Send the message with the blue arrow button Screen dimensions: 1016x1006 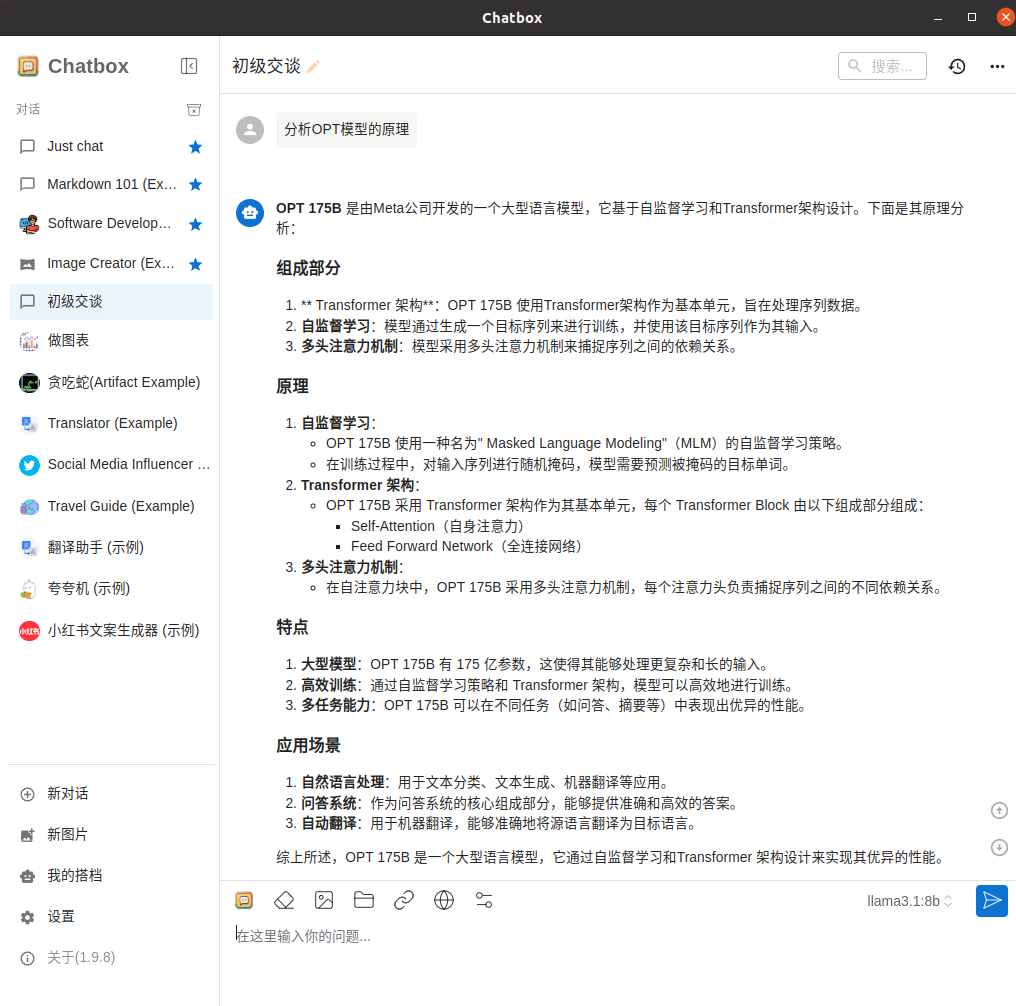coord(991,901)
